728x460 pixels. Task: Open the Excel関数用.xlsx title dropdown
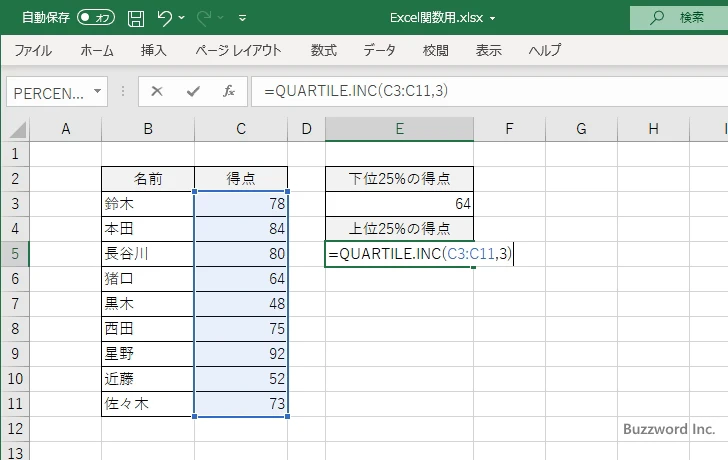click(492, 19)
